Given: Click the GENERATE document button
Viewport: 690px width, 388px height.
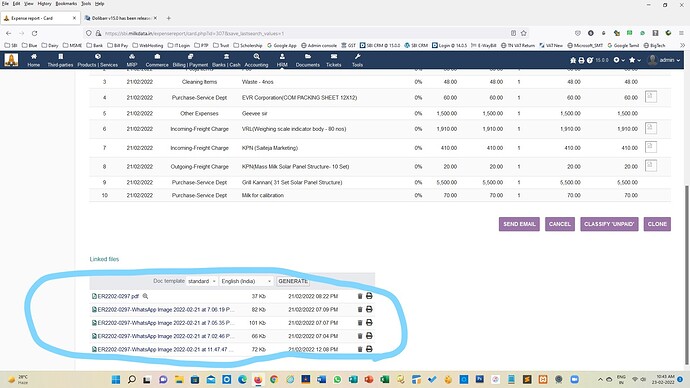Looking at the screenshot, I should tap(293, 281).
